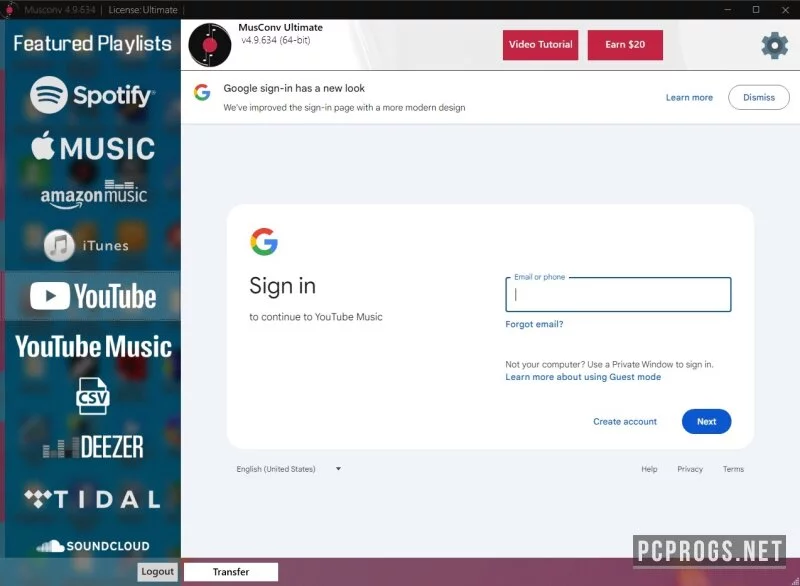Click the Transfer button

(x=231, y=572)
